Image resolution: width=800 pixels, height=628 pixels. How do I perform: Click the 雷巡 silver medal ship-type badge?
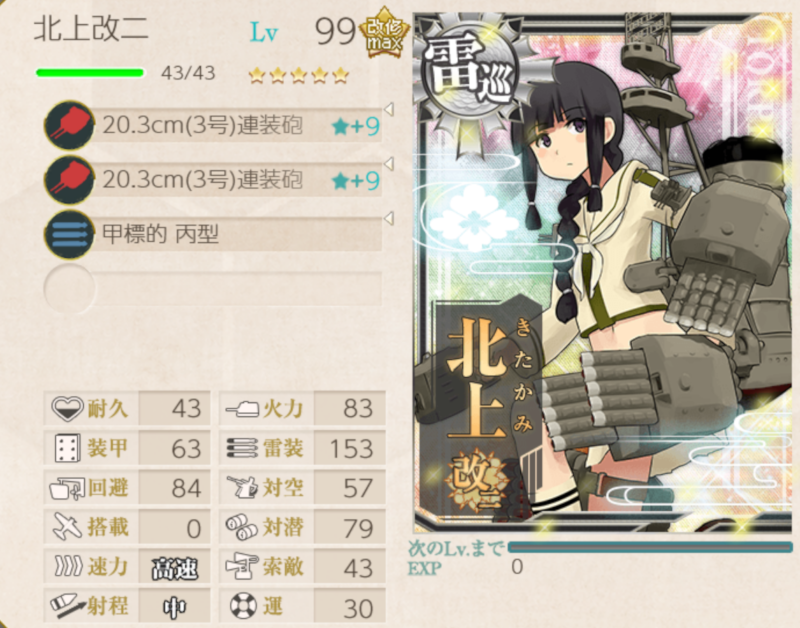[x=466, y=79]
